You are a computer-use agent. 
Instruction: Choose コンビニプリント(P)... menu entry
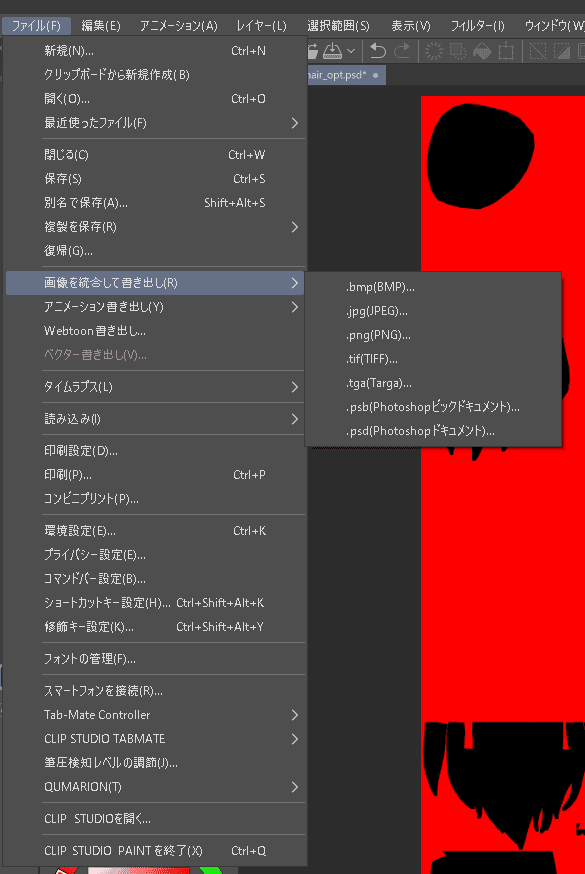[155, 498]
